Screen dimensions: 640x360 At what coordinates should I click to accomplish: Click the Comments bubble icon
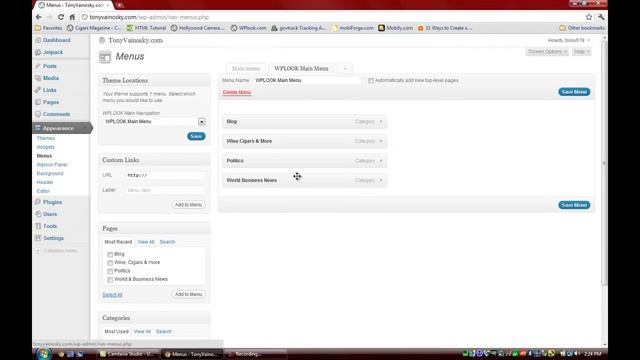pyautogui.click(x=38, y=114)
